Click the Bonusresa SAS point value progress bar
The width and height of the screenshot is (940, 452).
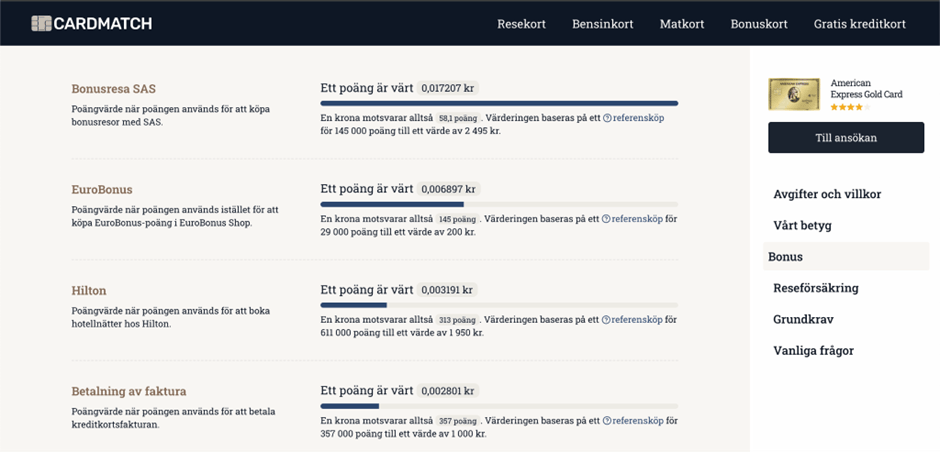tap(498, 103)
